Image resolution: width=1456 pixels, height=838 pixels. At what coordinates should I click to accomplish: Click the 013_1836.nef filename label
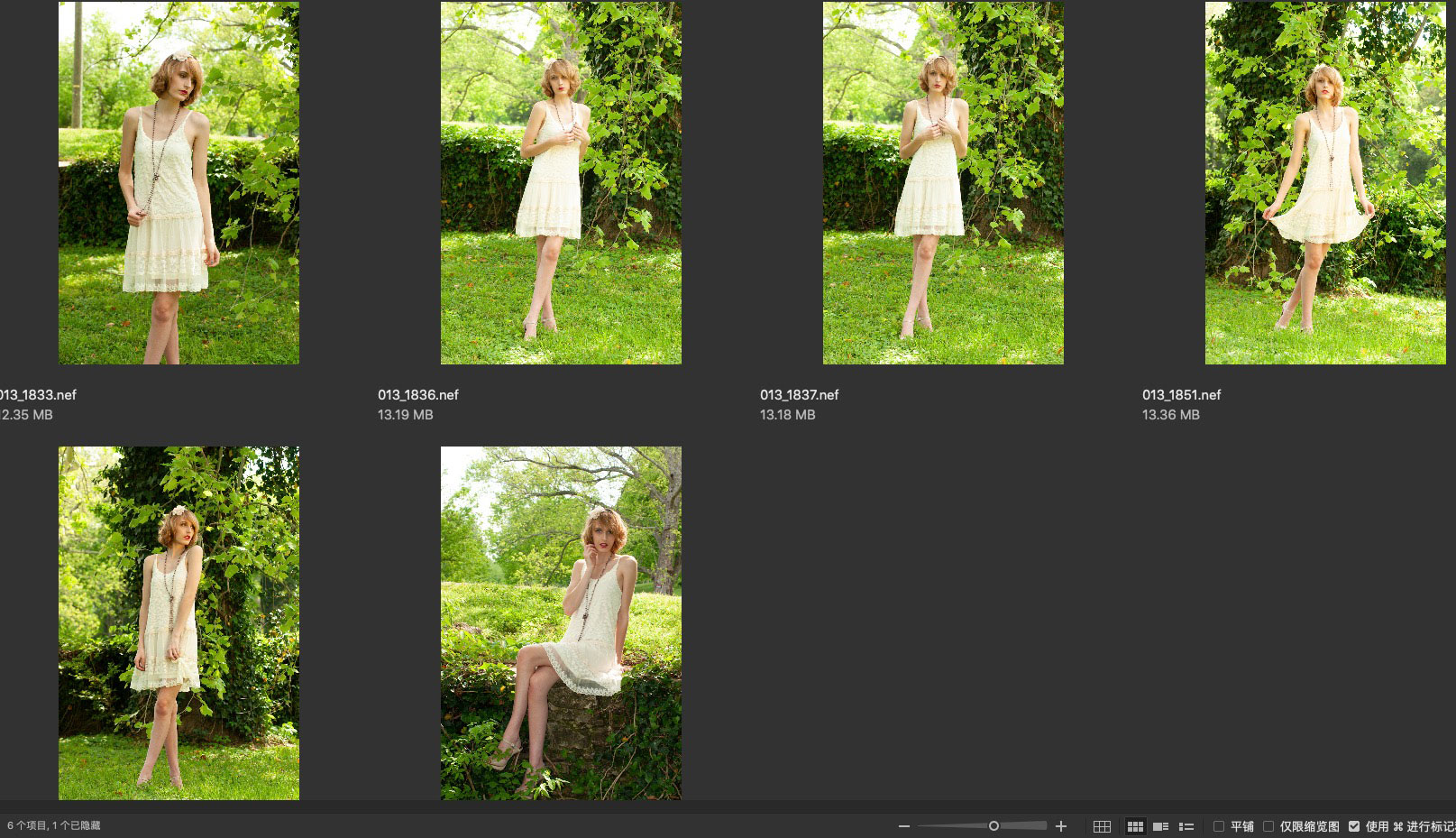coord(418,395)
